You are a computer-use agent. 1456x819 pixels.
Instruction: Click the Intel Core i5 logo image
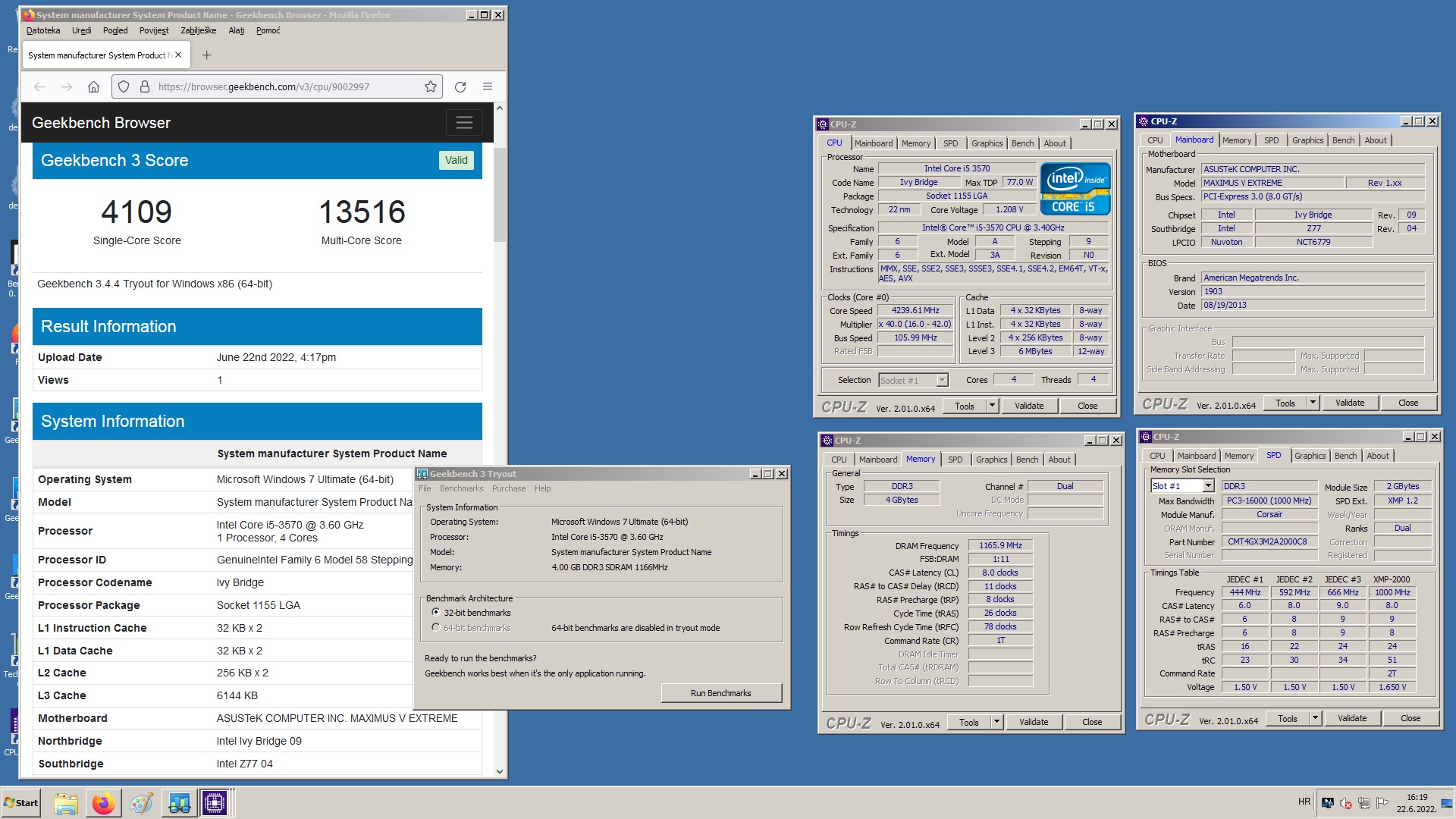coord(1075,188)
